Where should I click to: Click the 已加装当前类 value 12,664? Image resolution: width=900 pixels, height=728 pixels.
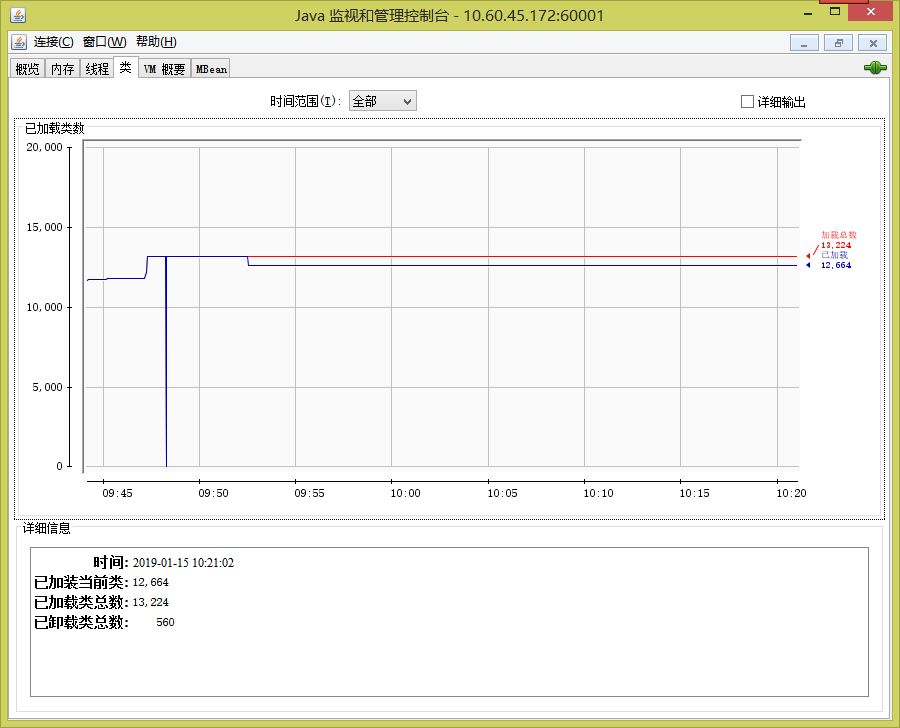[x=150, y=582]
